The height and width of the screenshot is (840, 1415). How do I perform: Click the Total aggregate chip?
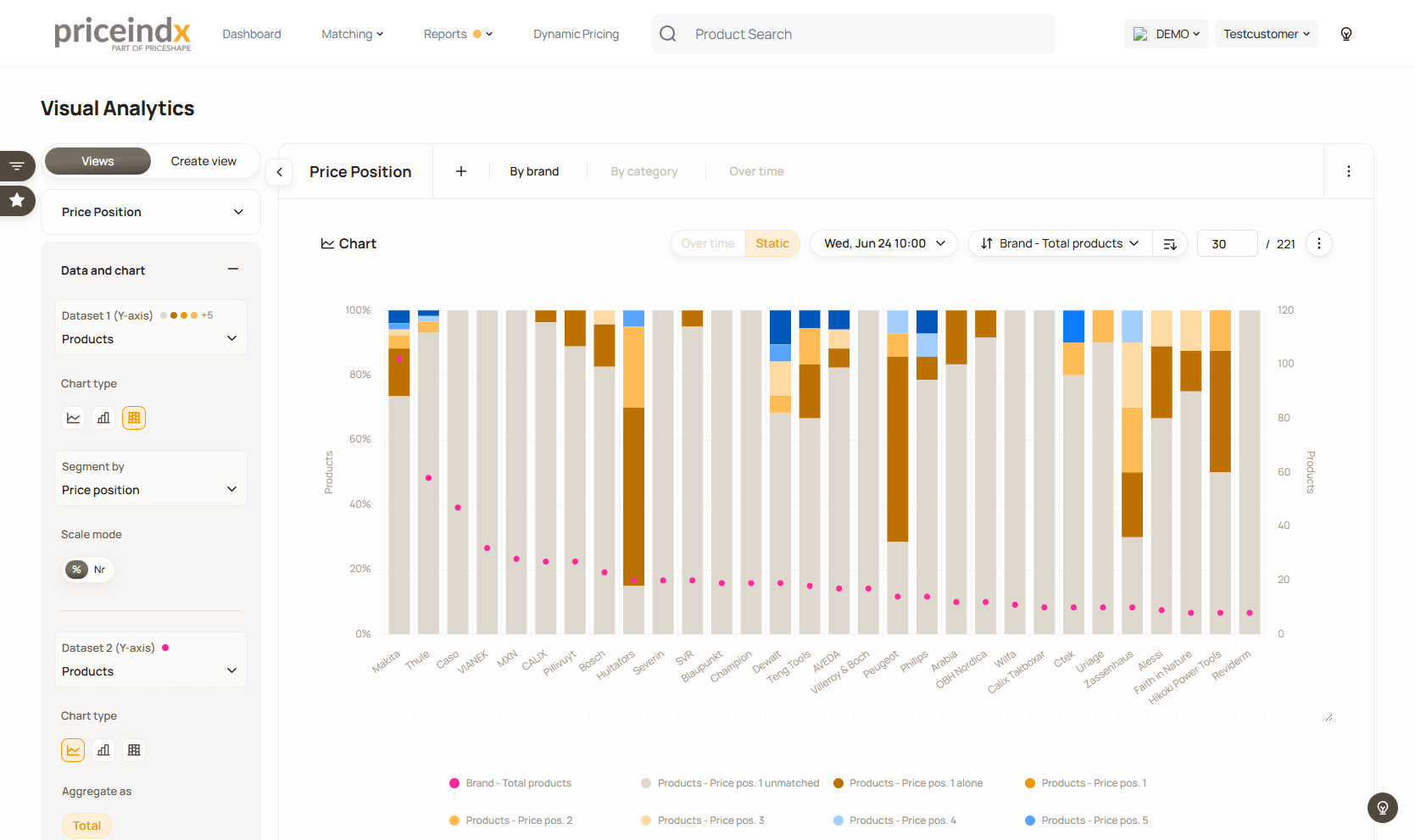pos(86,826)
